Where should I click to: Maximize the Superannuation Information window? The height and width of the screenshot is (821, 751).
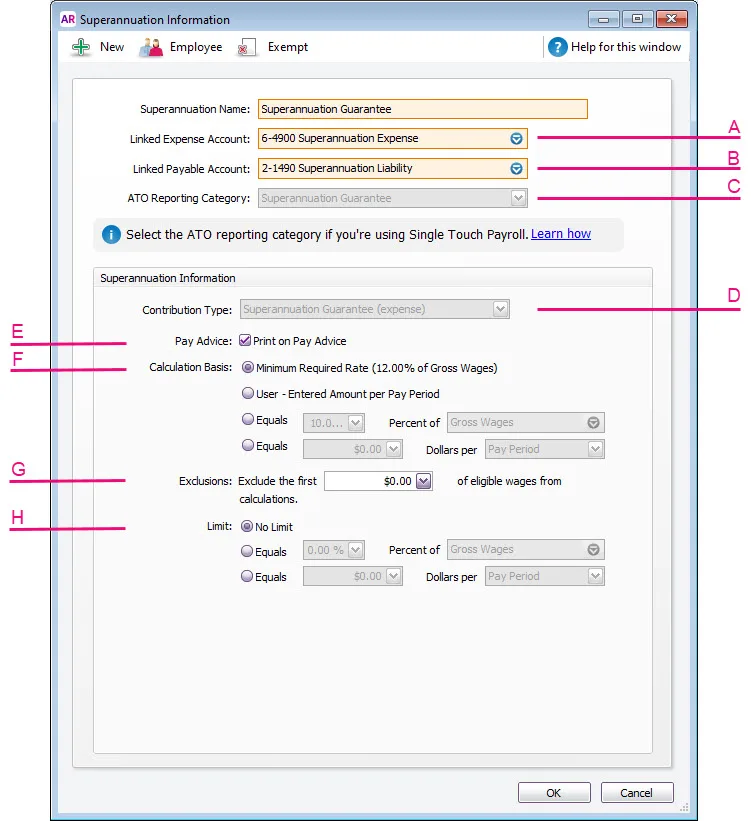pos(637,19)
